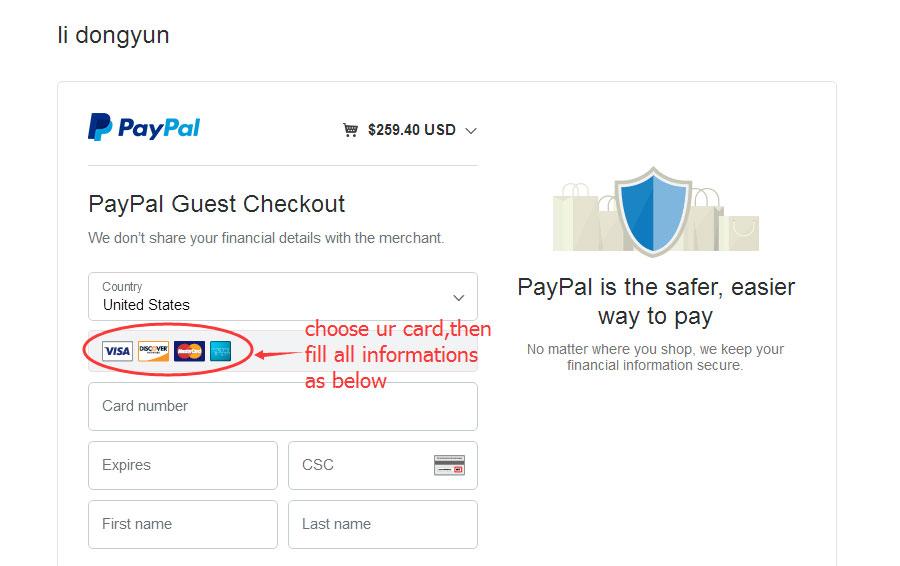Click the Last name field
The image size is (900, 566).
coord(383,524)
